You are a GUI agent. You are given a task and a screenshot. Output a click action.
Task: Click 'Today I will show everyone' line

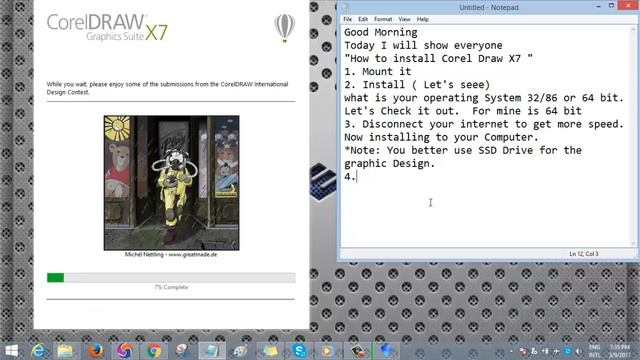pyautogui.click(x=423, y=45)
